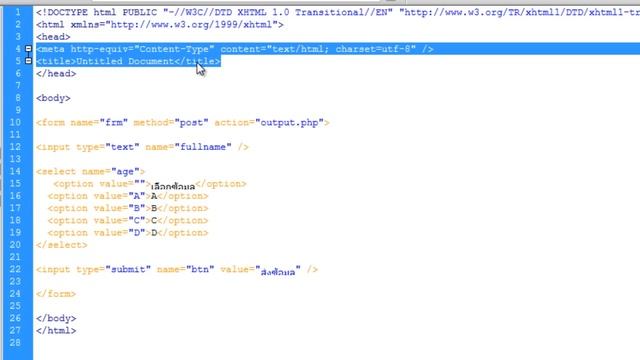Image resolution: width=640 pixels, height=360 pixels.
Task: Click the html xmlns tag on line 2
Action: [x=160, y=24]
